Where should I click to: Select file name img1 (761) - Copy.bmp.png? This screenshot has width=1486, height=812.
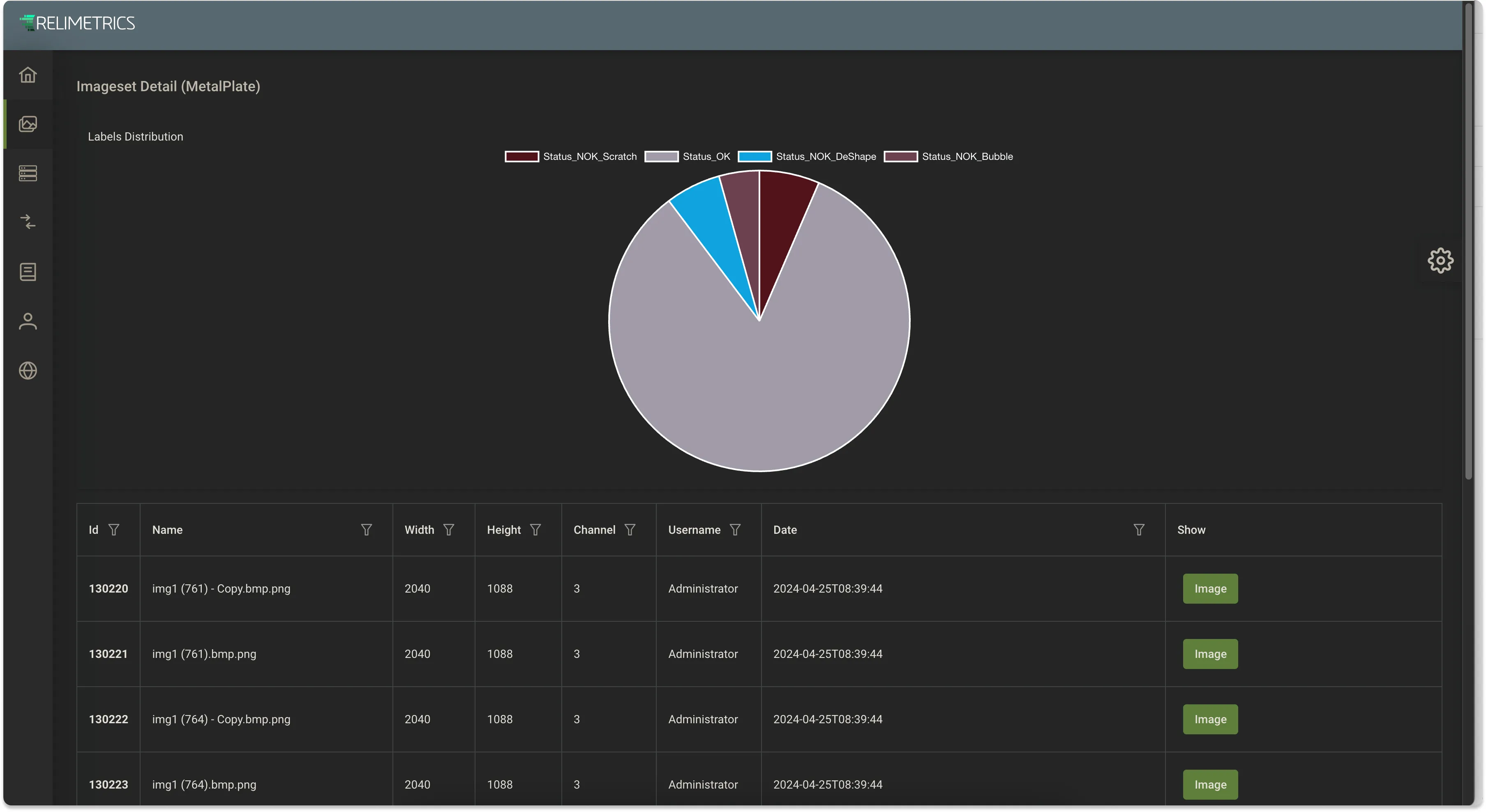(221, 588)
